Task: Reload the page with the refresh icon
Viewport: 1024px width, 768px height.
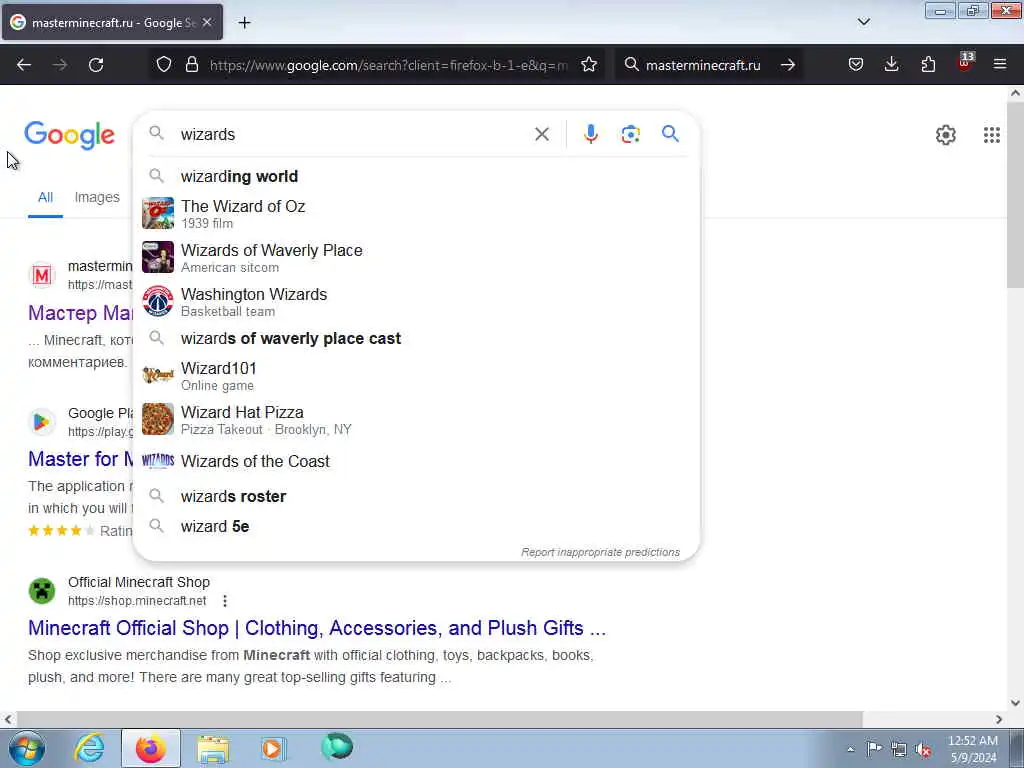Action: 96,65
